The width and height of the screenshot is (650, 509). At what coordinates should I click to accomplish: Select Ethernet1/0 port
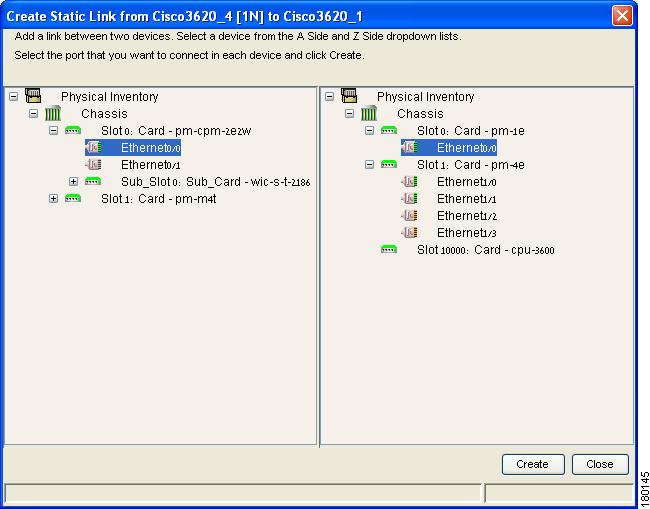(x=467, y=182)
